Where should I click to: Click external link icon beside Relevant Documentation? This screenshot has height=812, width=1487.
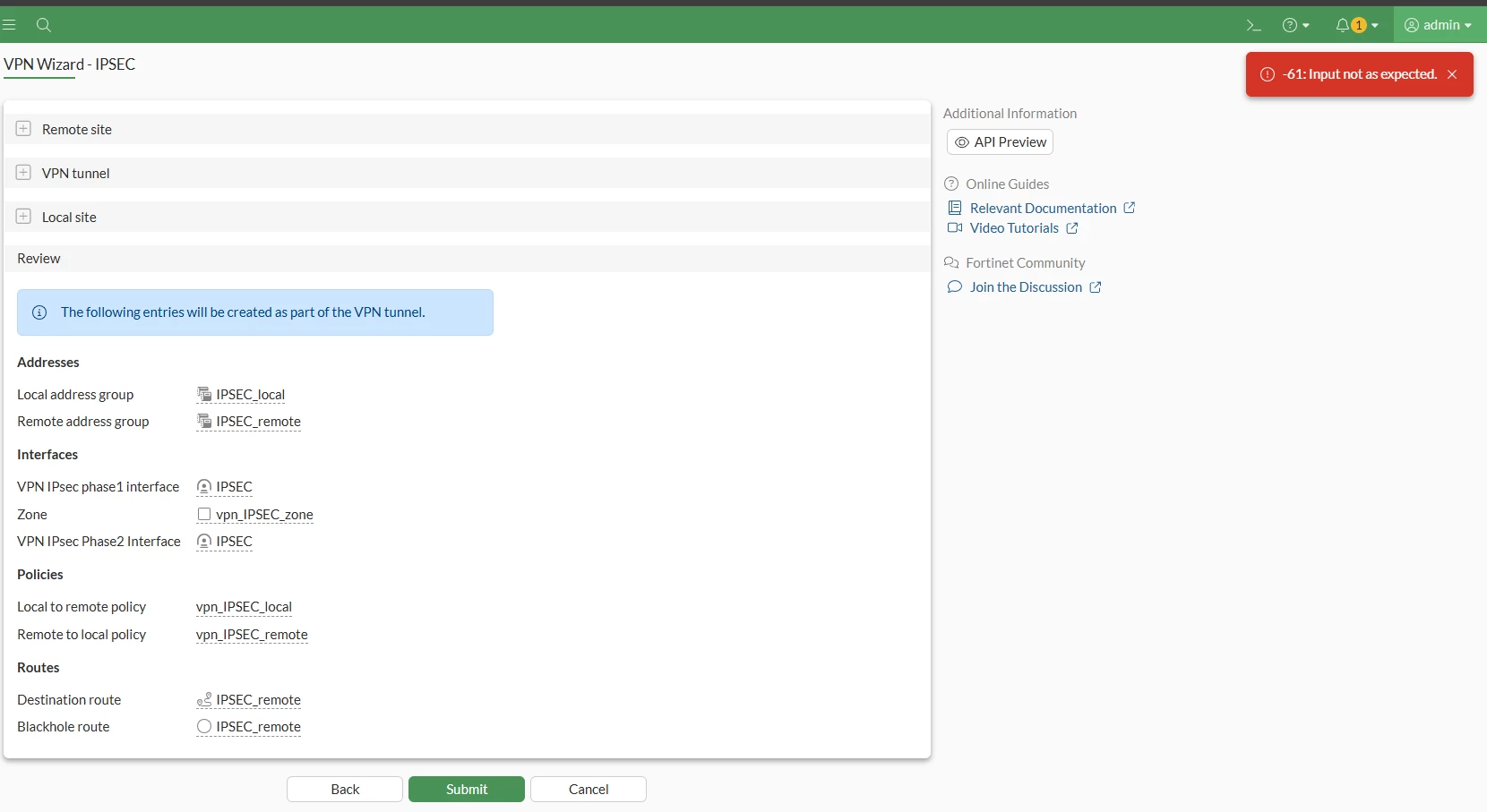1130,208
